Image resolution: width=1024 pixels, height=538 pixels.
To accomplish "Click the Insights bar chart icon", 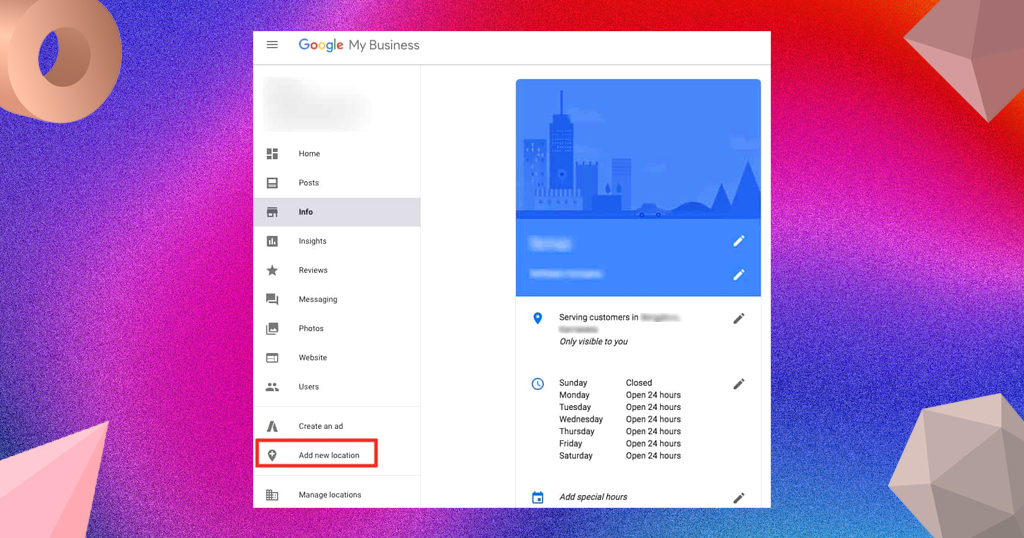I will pyautogui.click(x=272, y=241).
